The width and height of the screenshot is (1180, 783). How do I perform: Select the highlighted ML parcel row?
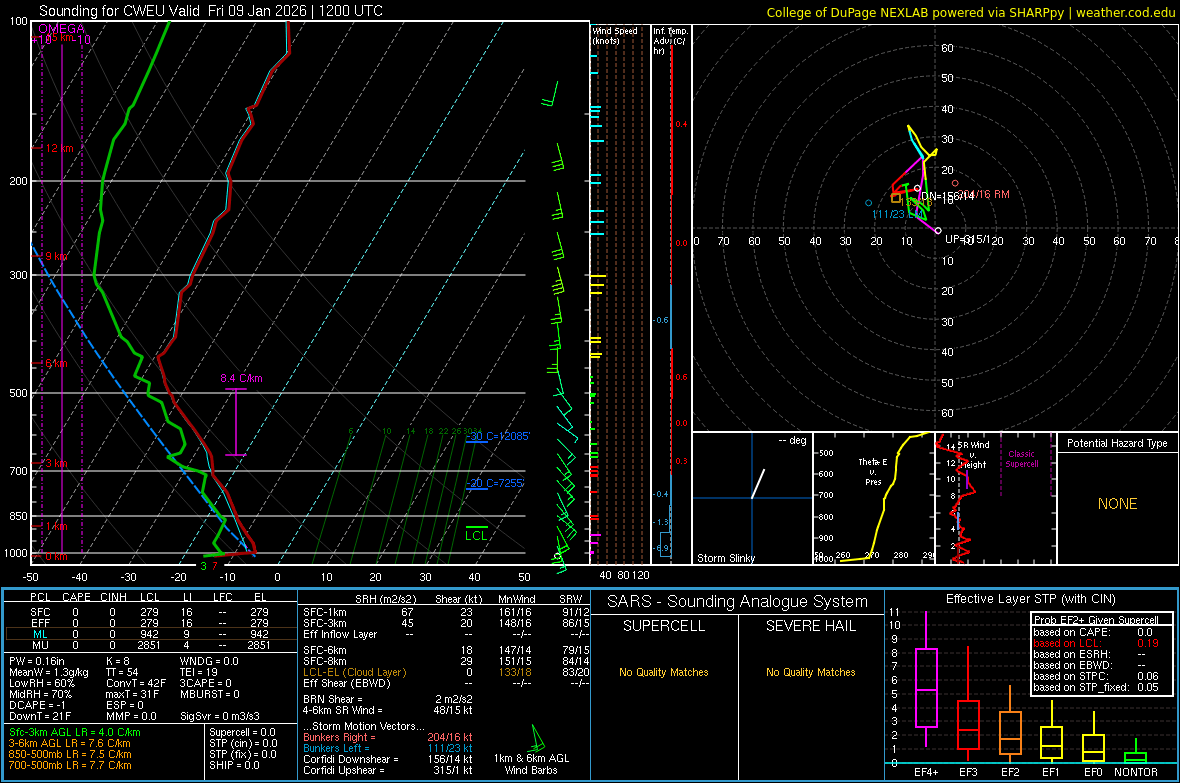pos(149,634)
